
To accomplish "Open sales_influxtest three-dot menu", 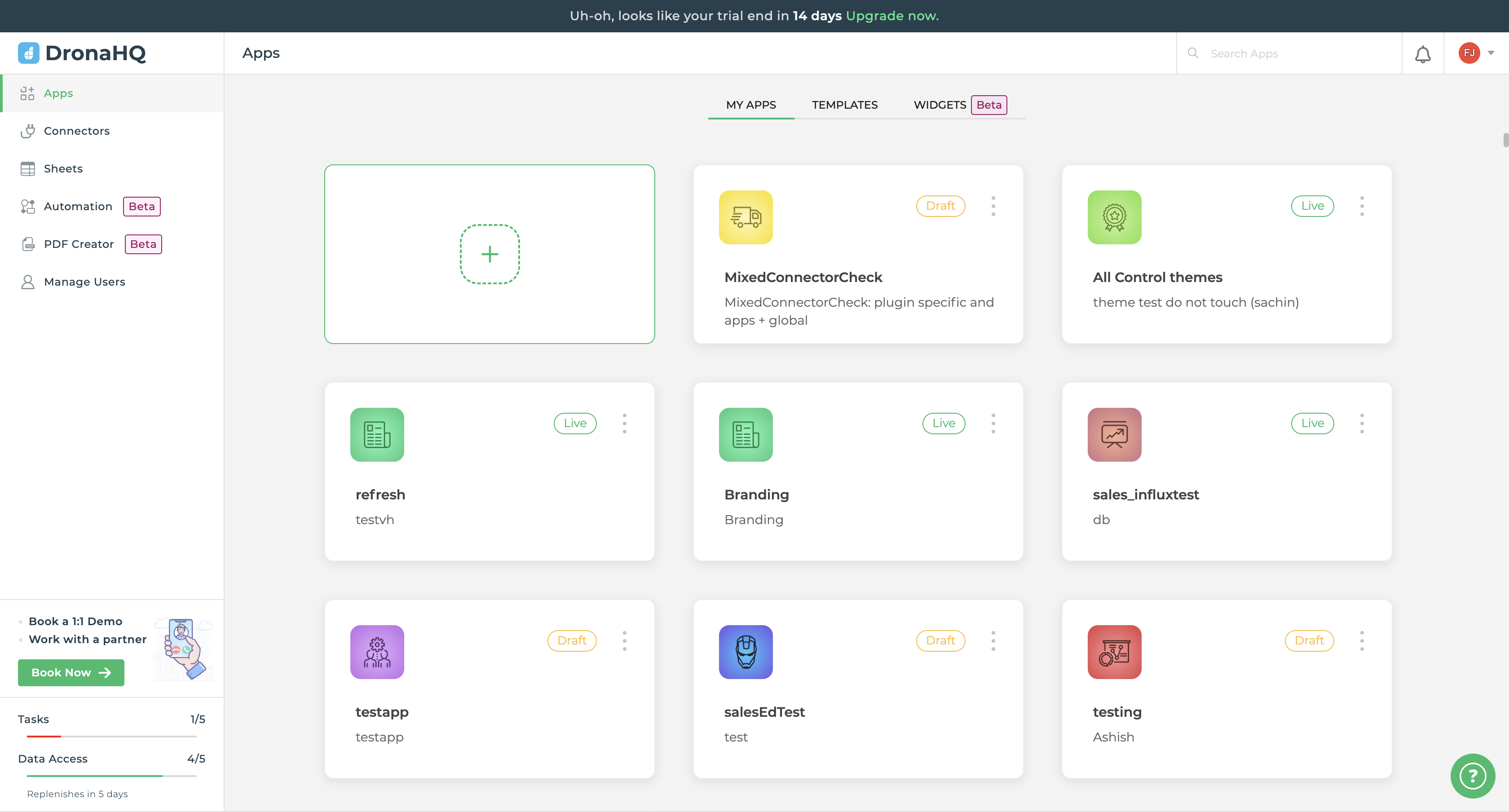I will pyautogui.click(x=1362, y=424).
